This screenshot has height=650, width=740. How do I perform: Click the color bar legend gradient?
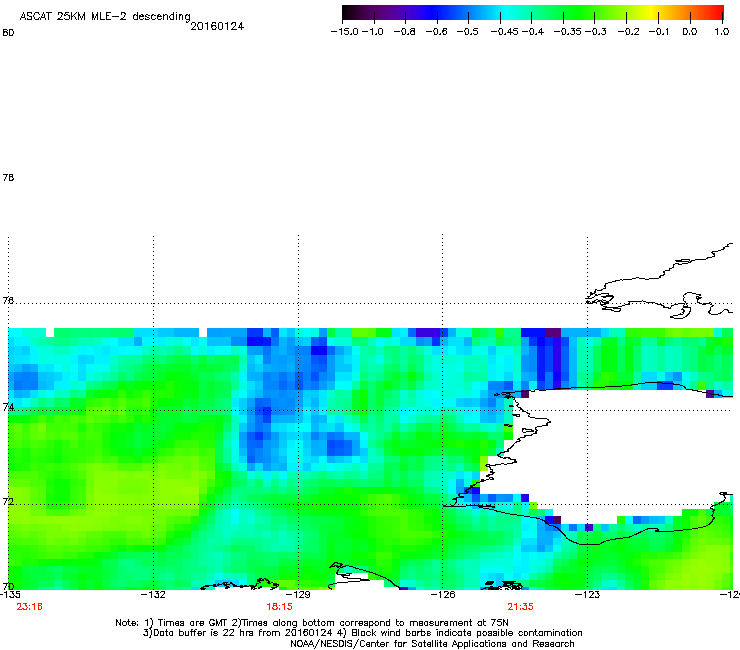(533, 13)
